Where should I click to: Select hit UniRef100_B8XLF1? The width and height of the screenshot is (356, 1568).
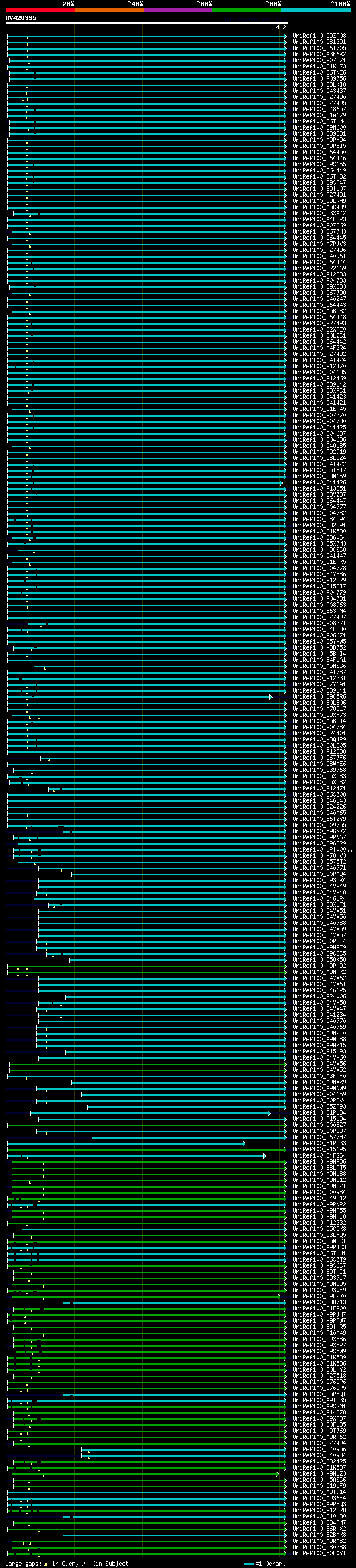(x=319, y=904)
